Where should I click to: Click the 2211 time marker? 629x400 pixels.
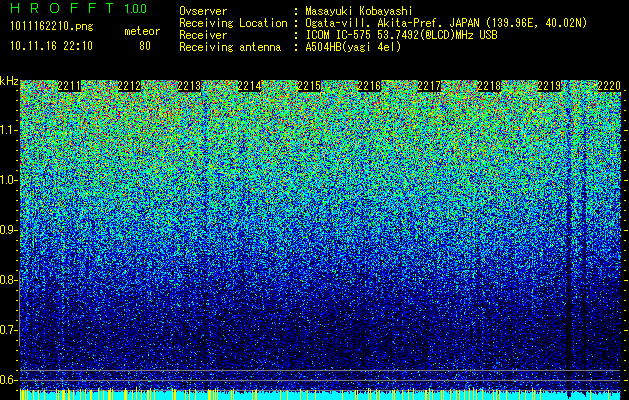coord(69,86)
